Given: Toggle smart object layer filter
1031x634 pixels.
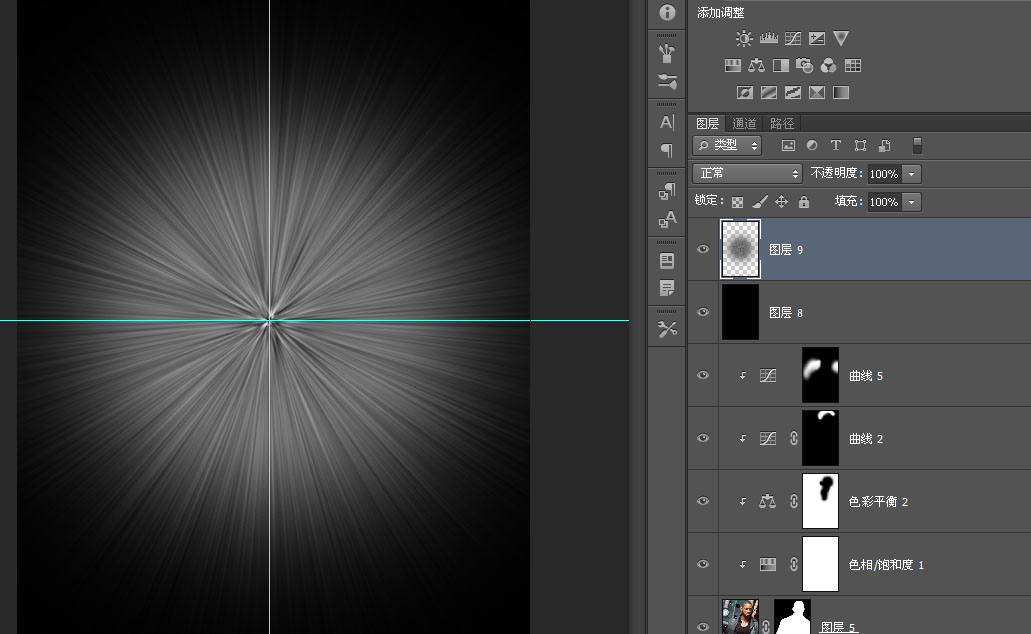Looking at the screenshot, I should pyautogui.click(x=885, y=145).
